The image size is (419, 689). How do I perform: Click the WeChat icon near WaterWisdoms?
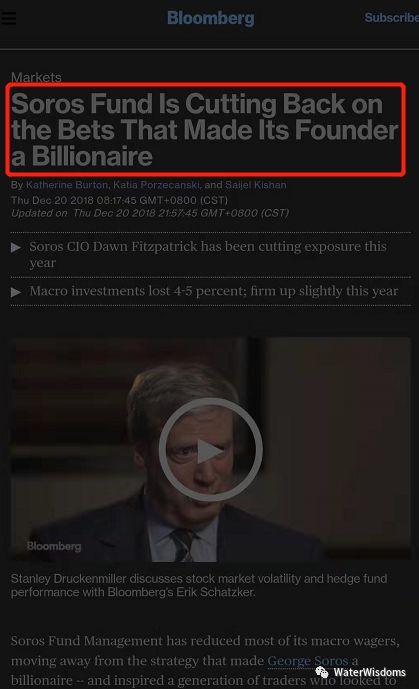(x=322, y=672)
